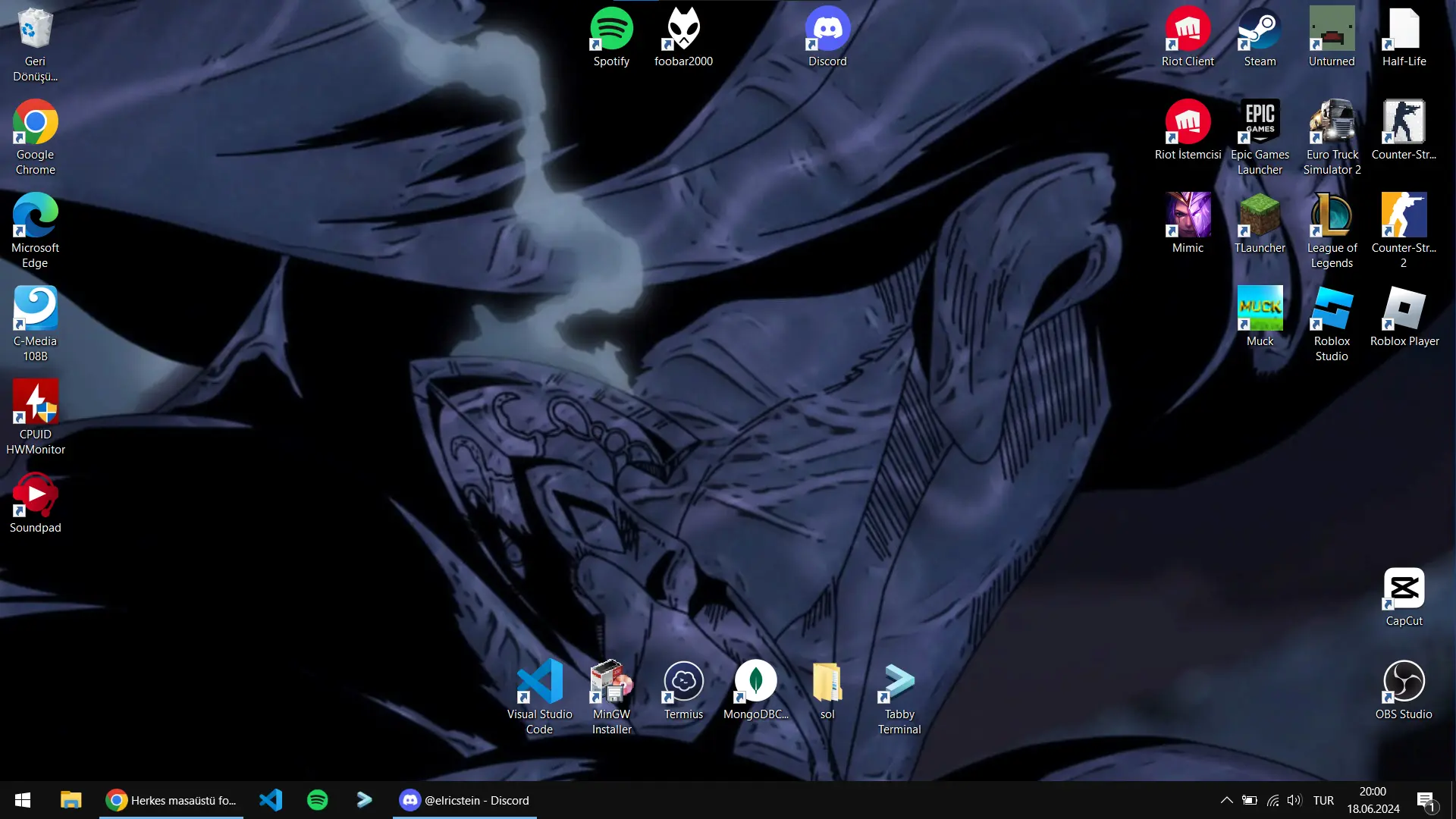Select the Unturned game icon

coord(1332,36)
